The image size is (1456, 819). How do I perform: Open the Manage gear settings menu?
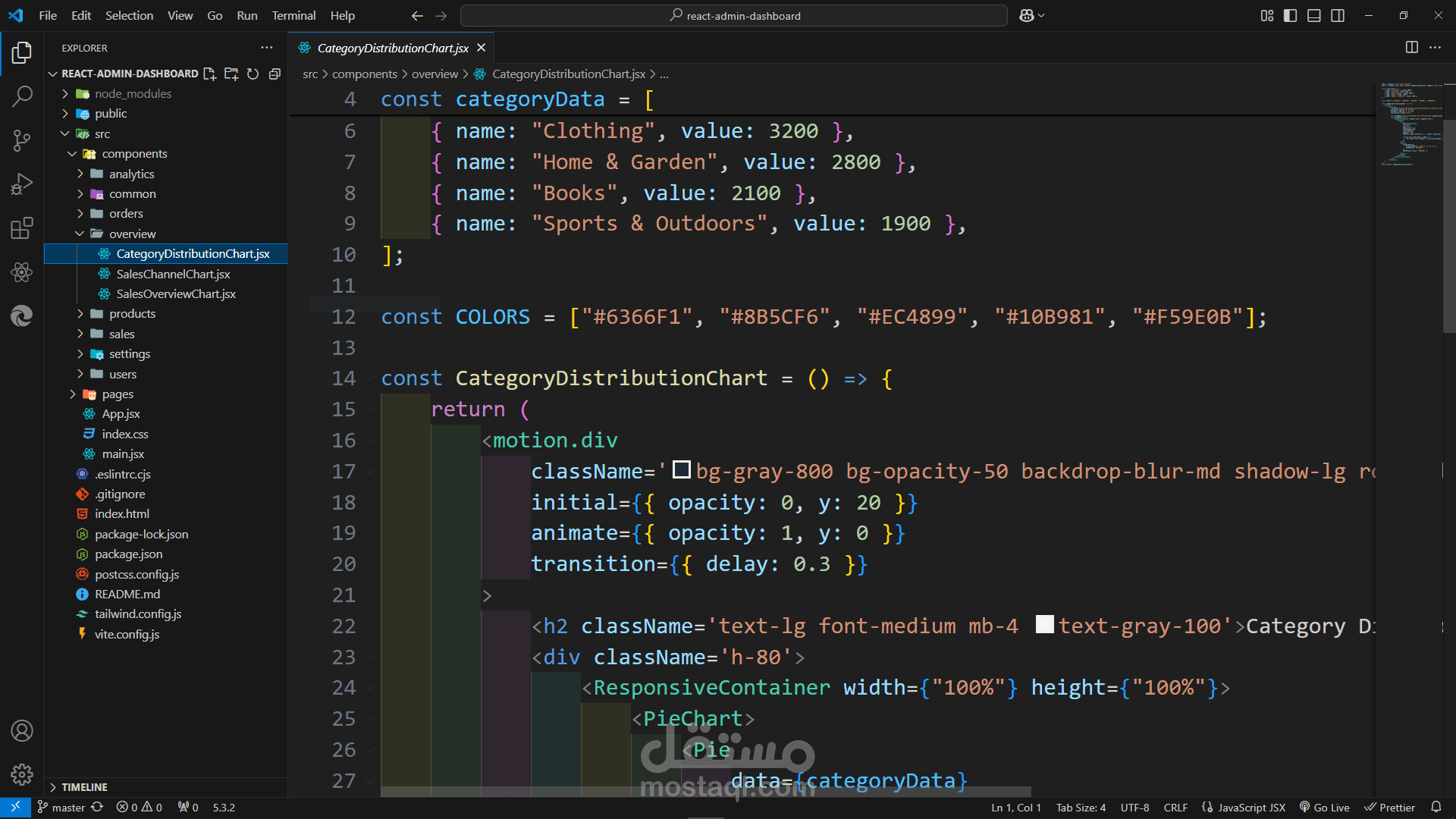pos(22,774)
